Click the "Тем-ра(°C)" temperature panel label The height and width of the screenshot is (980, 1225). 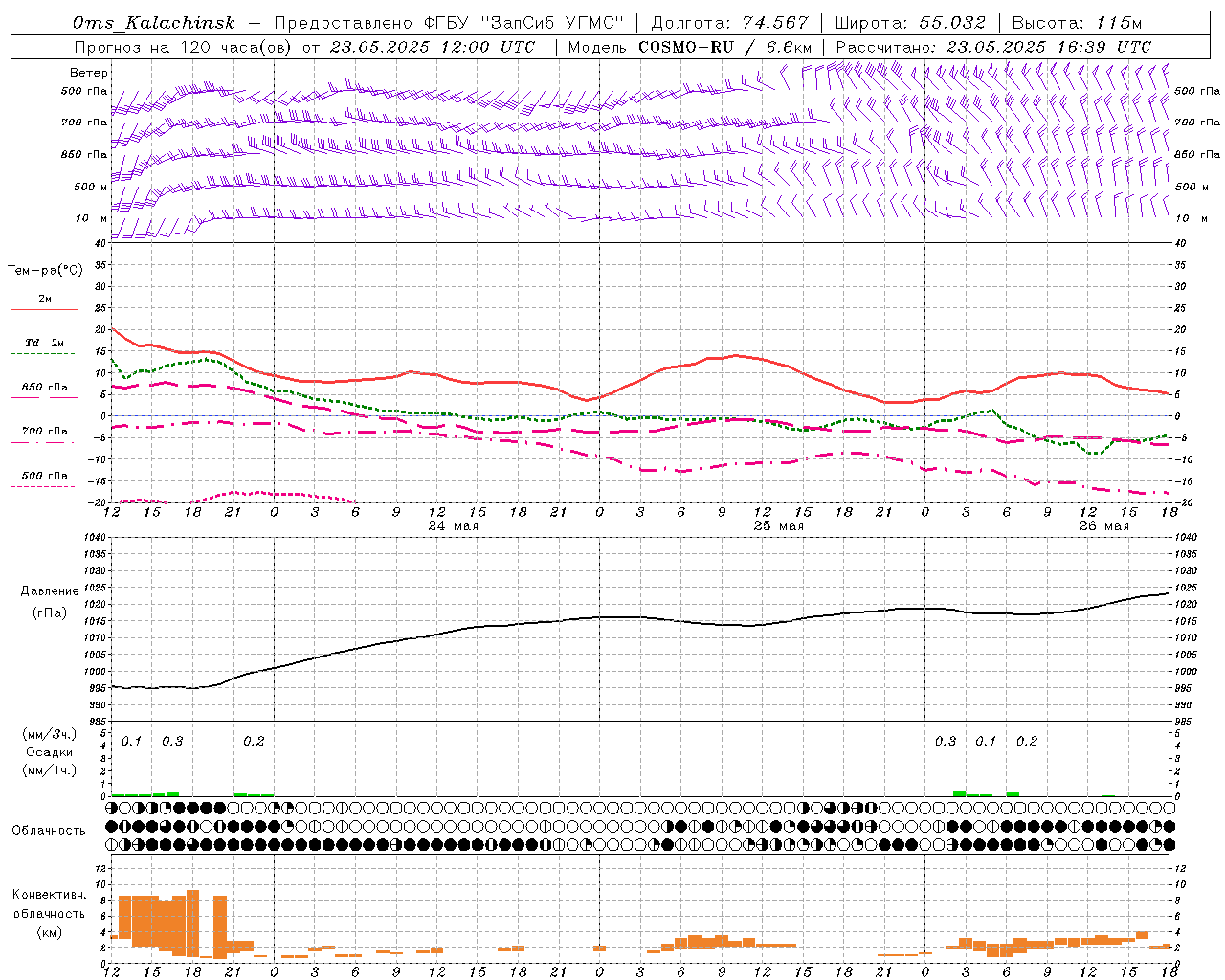point(45,271)
